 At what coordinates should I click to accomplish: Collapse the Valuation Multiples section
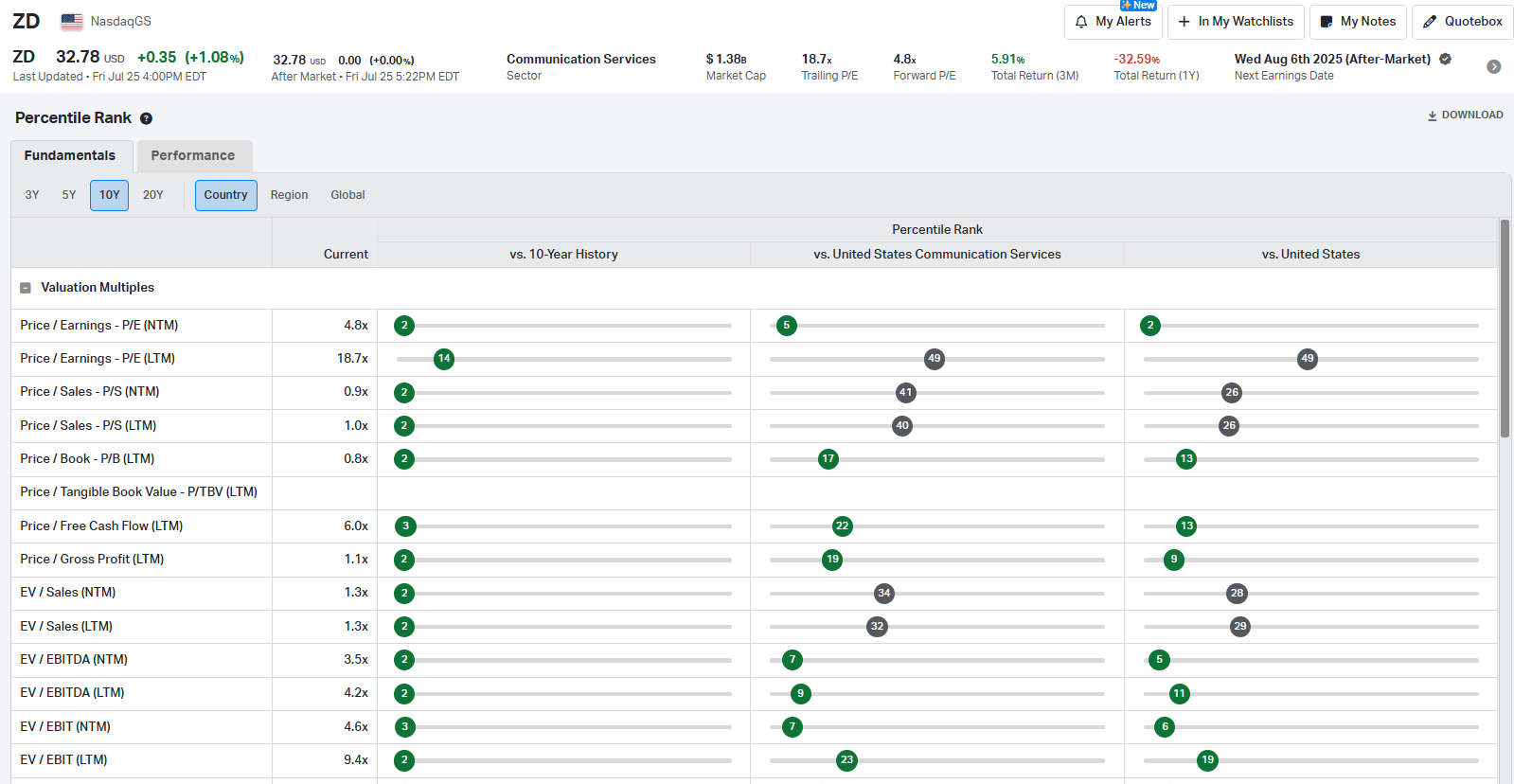click(x=26, y=288)
